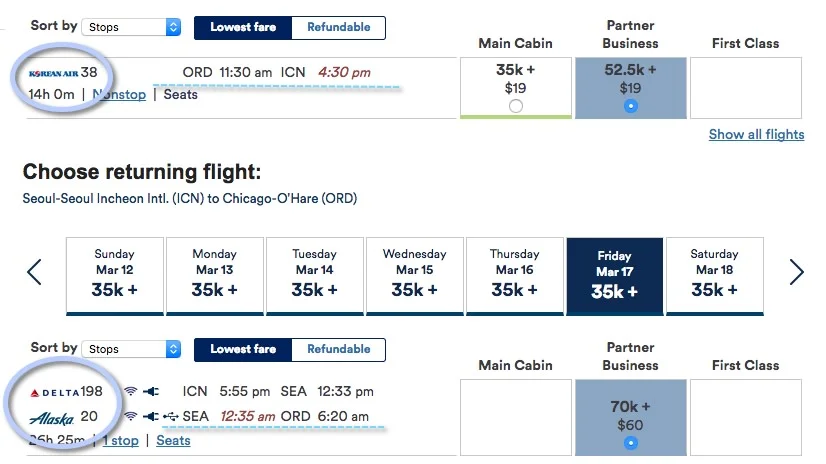Open the returning flights Sort by dropdown
This screenshot has height=464, width=826.
point(132,349)
